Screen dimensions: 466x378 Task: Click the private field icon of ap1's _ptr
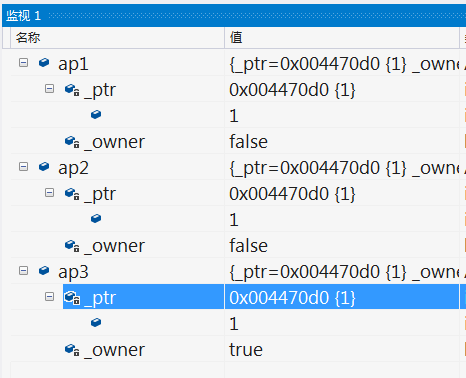pos(72,90)
